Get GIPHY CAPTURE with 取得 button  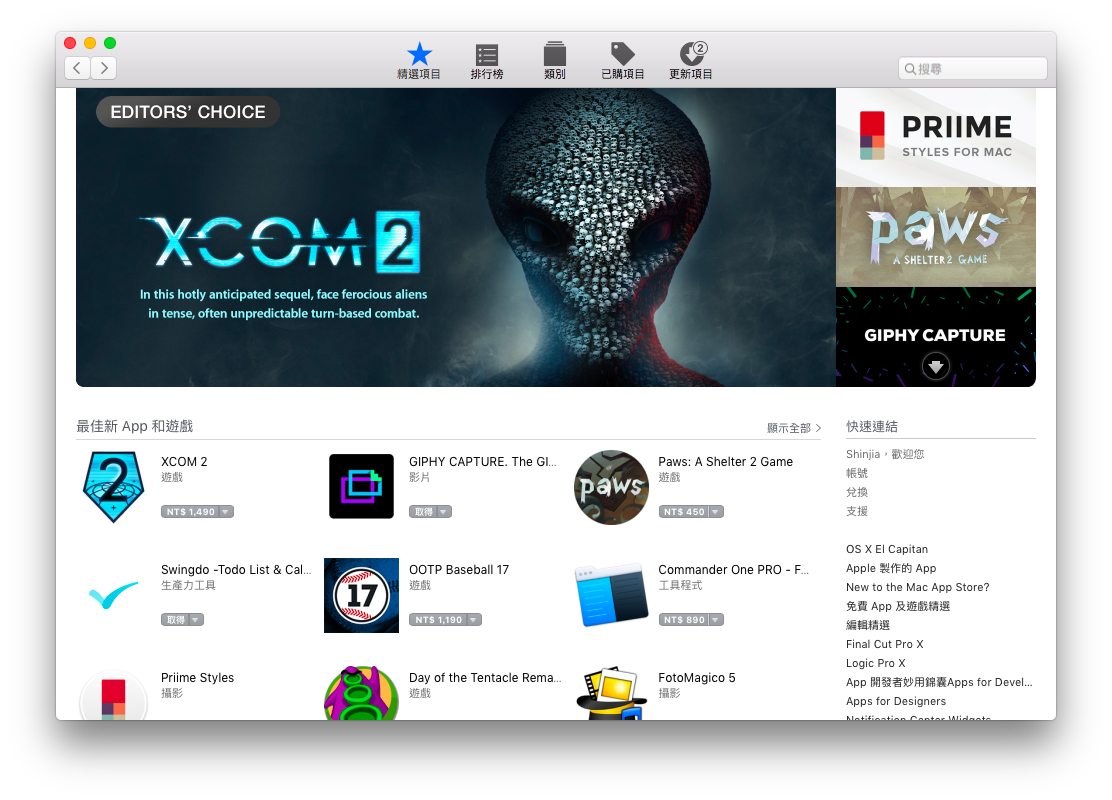click(423, 511)
